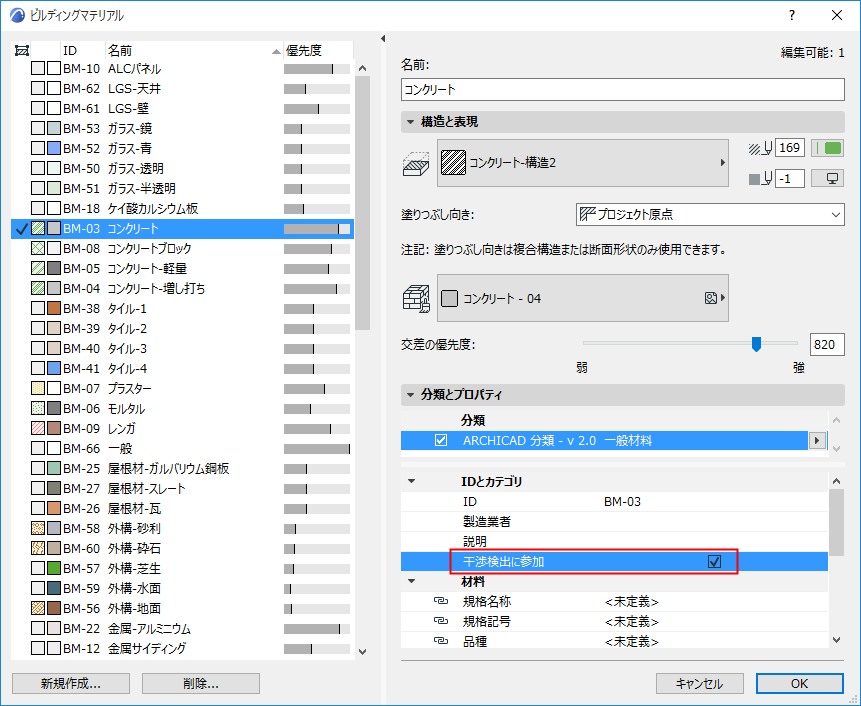Click the OK button
The height and width of the screenshot is (706, 861).
click(800, 683)
